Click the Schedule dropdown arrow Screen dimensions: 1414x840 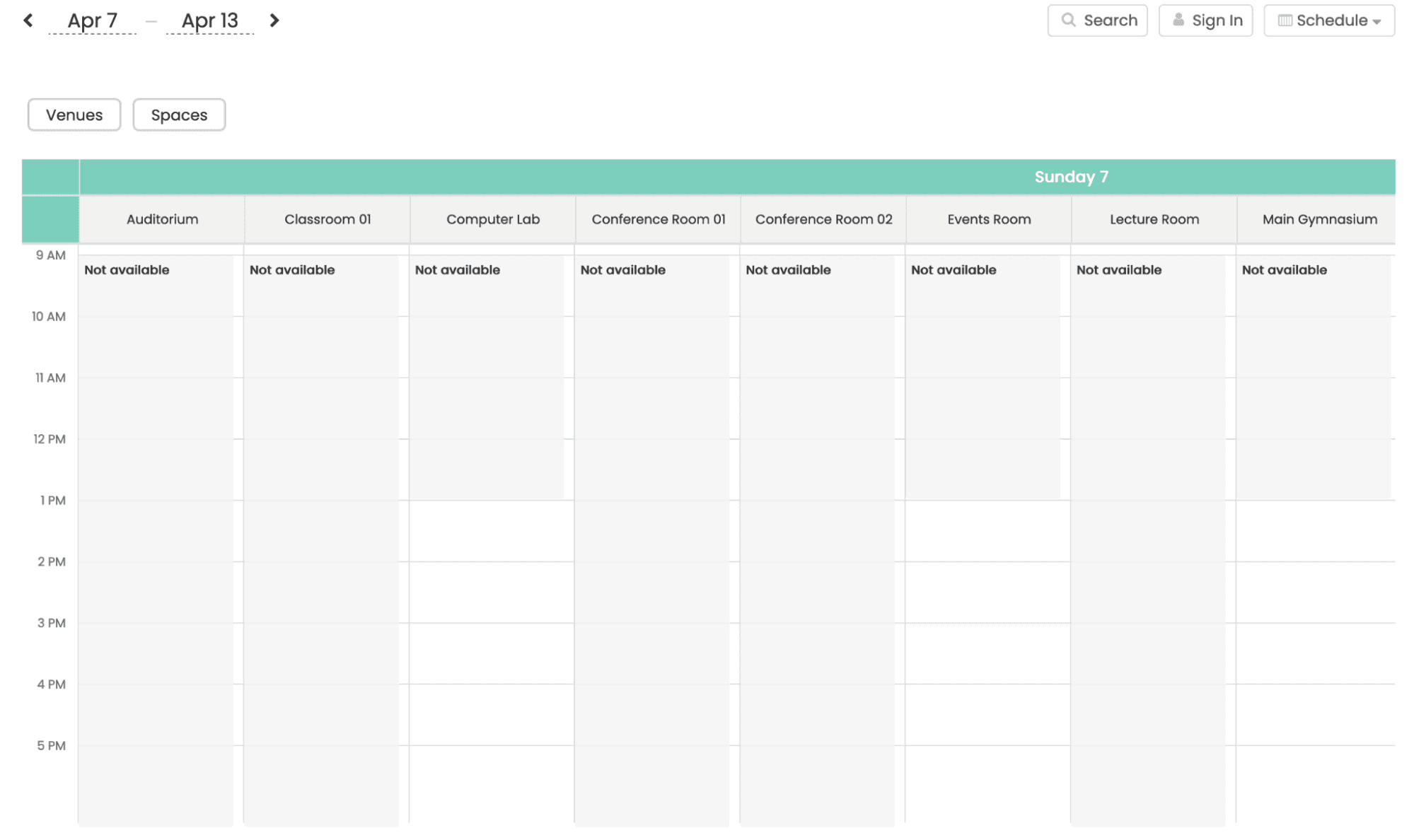1377,21
